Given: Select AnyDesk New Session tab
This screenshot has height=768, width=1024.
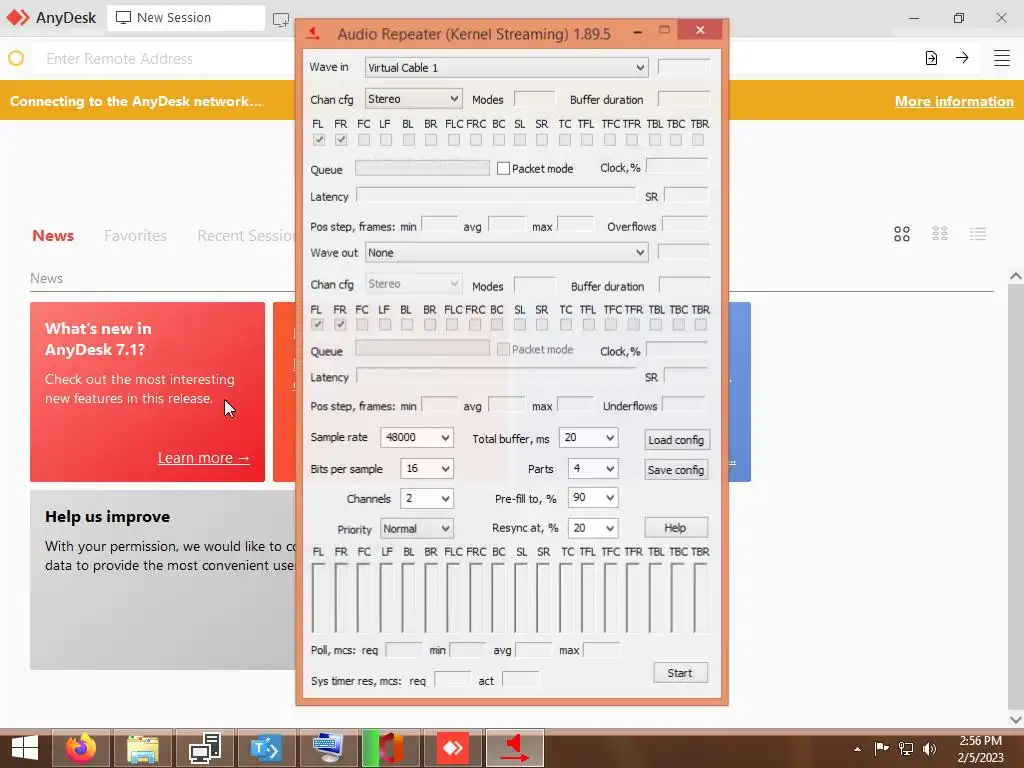Looking at the screenshot, I should point(186,18).
